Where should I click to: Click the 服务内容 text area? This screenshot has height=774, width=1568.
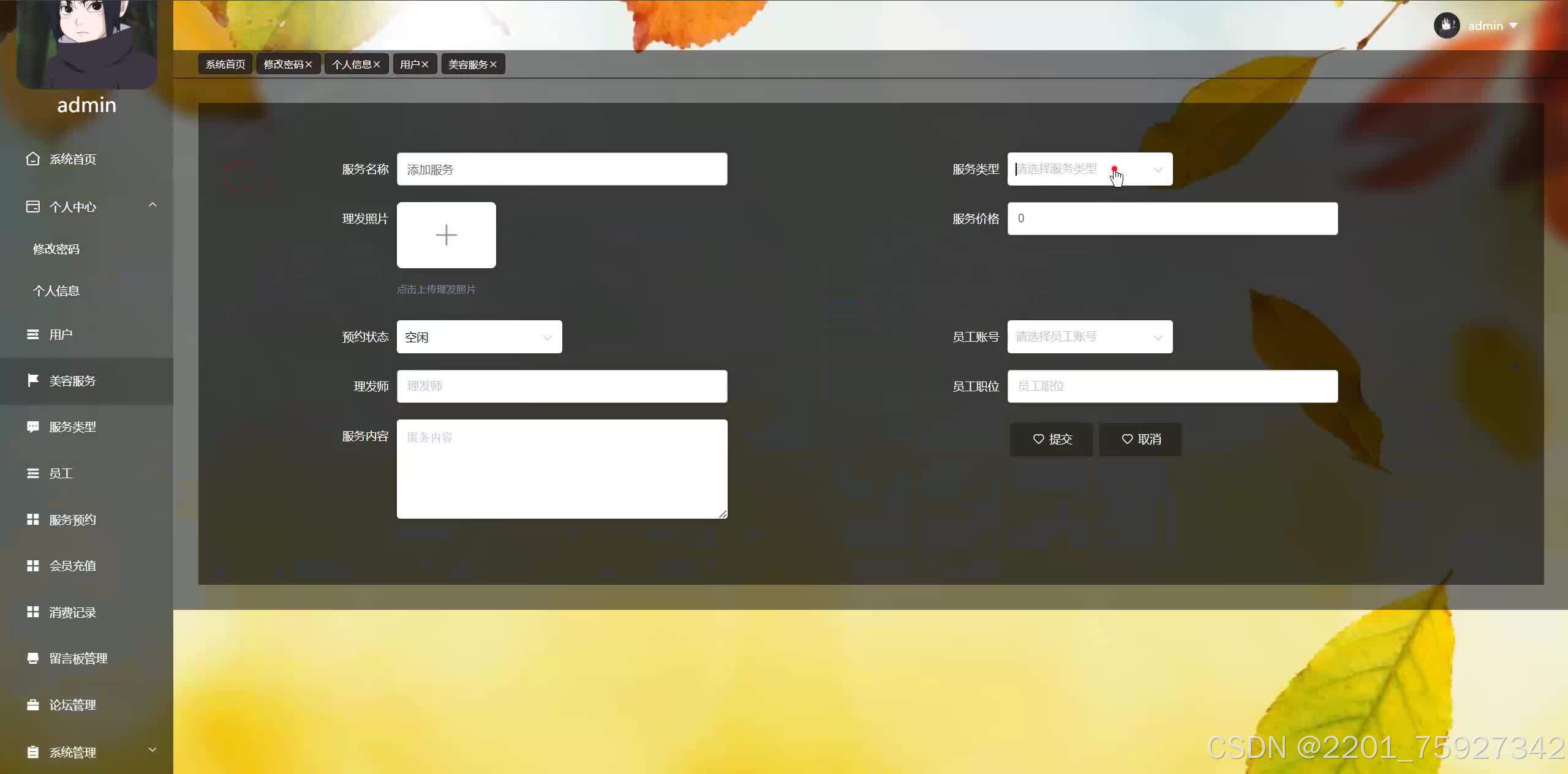tap(562, 468)
